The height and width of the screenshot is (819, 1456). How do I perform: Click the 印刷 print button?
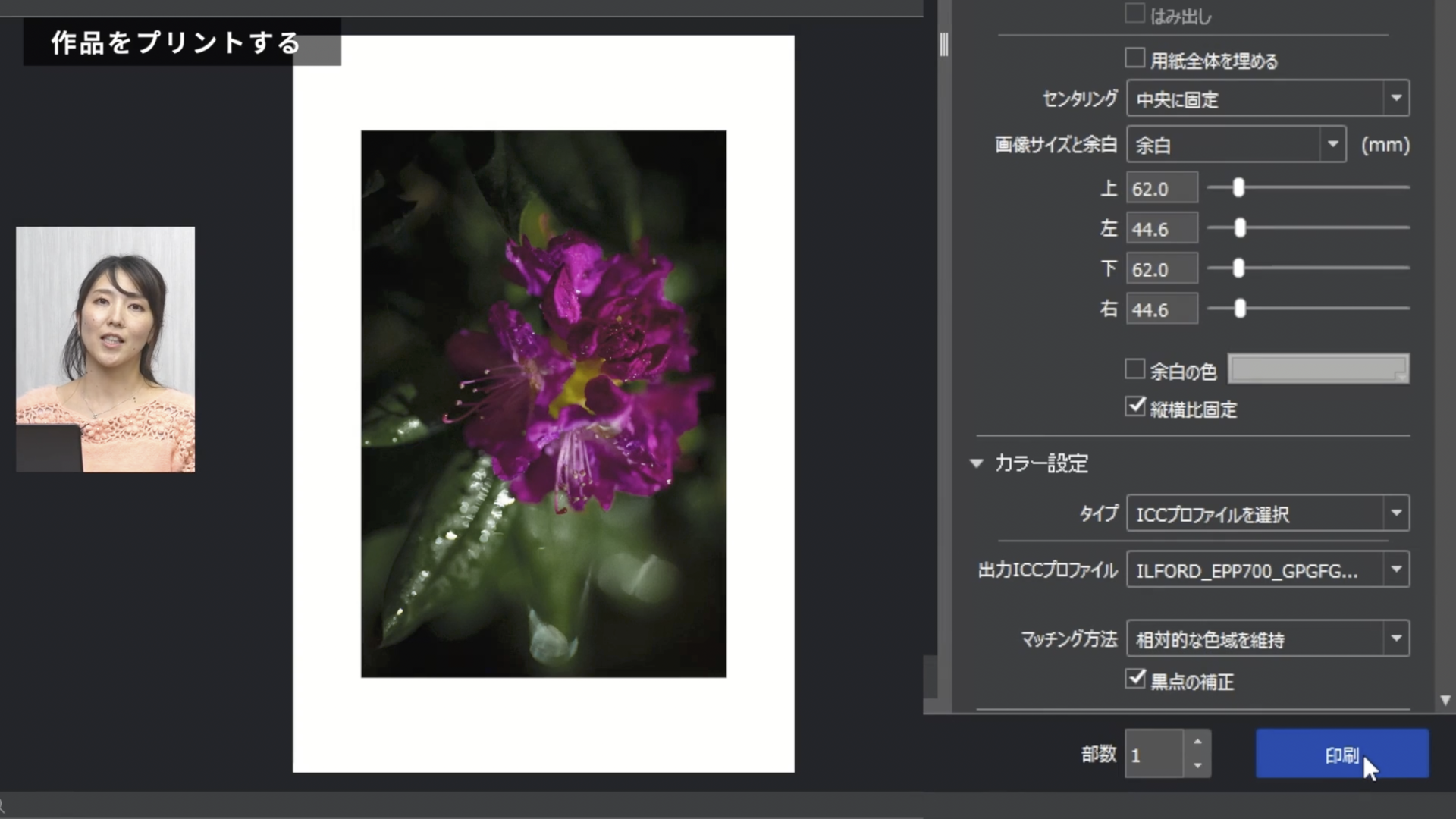(x=1341, y=754)
